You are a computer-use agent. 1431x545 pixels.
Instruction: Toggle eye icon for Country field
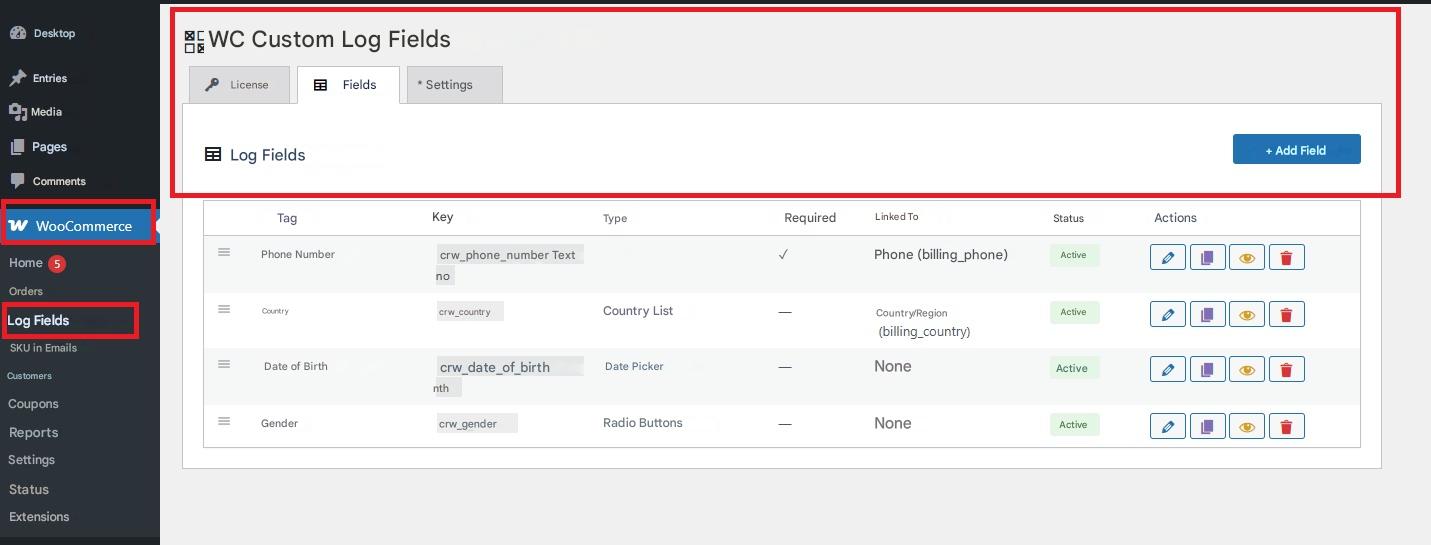[x=1246, y=315]
